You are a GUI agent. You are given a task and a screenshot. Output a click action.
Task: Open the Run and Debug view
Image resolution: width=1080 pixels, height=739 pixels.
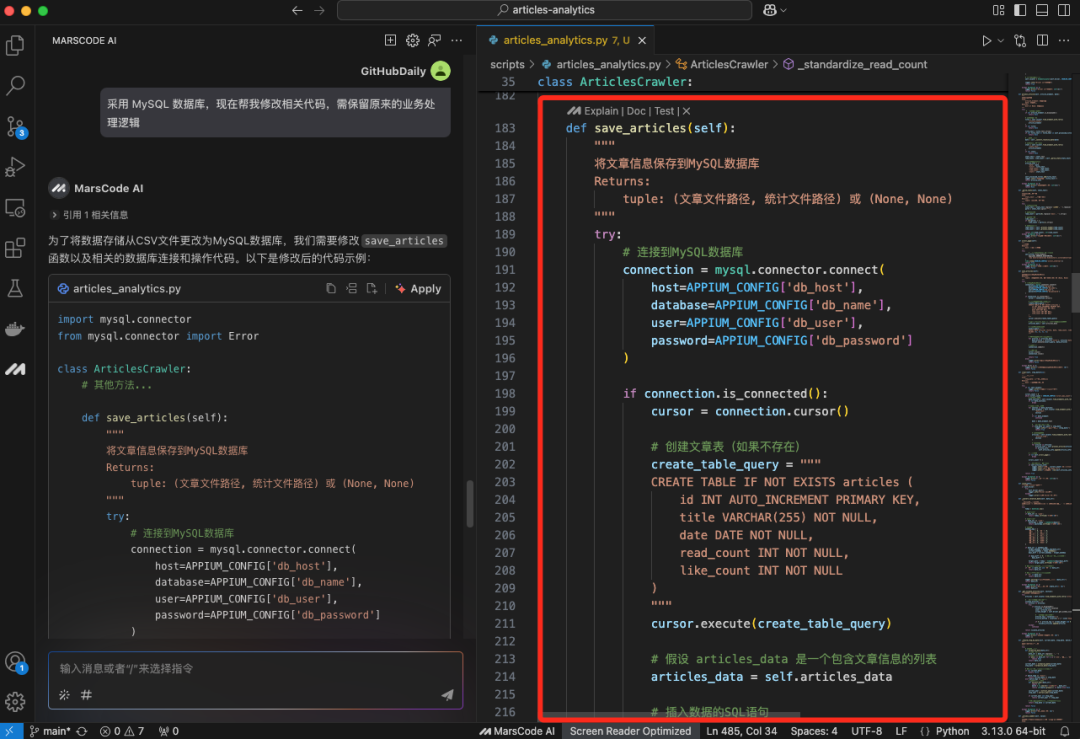point(15,167)
